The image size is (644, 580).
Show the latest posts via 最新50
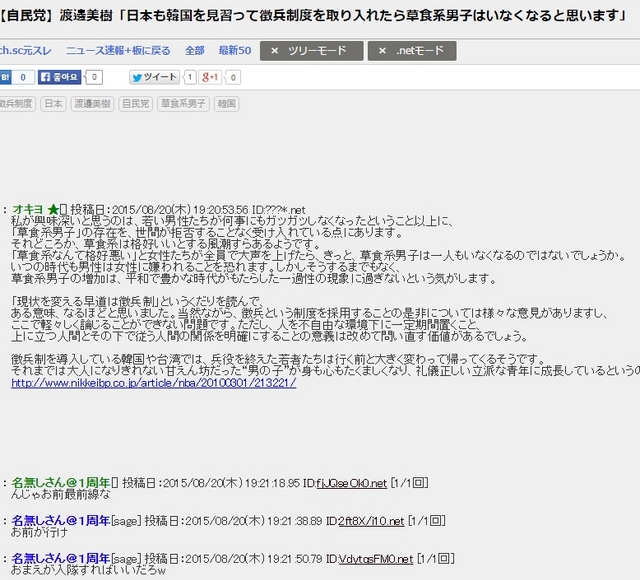[x=235, y=51]
